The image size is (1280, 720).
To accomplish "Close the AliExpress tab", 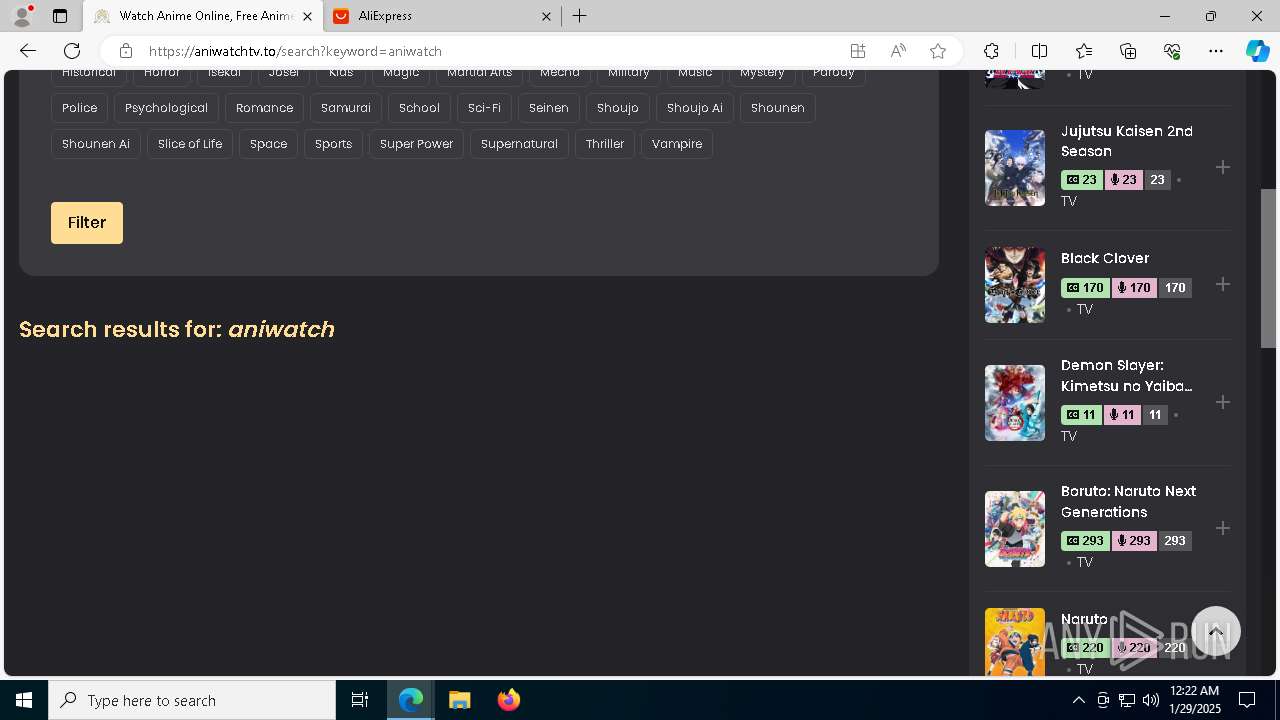I will (x=547, y=16).
